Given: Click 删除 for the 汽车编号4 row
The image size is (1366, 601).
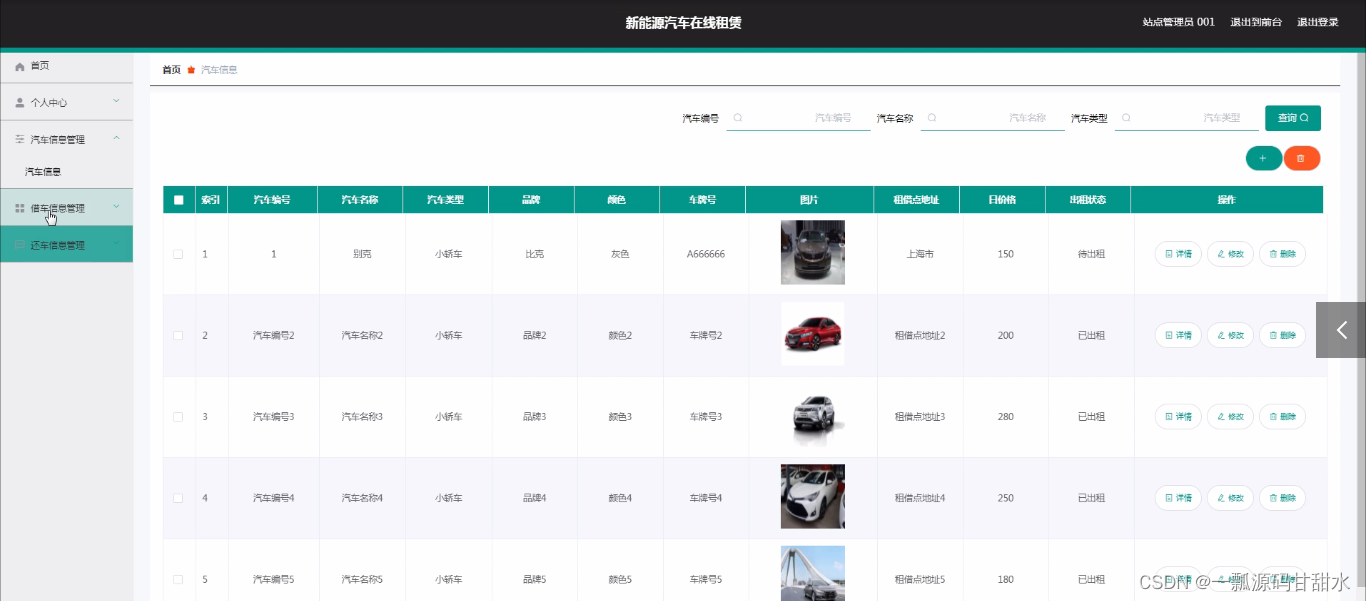Looking at the screenshot, I should tap(1282, 497).
